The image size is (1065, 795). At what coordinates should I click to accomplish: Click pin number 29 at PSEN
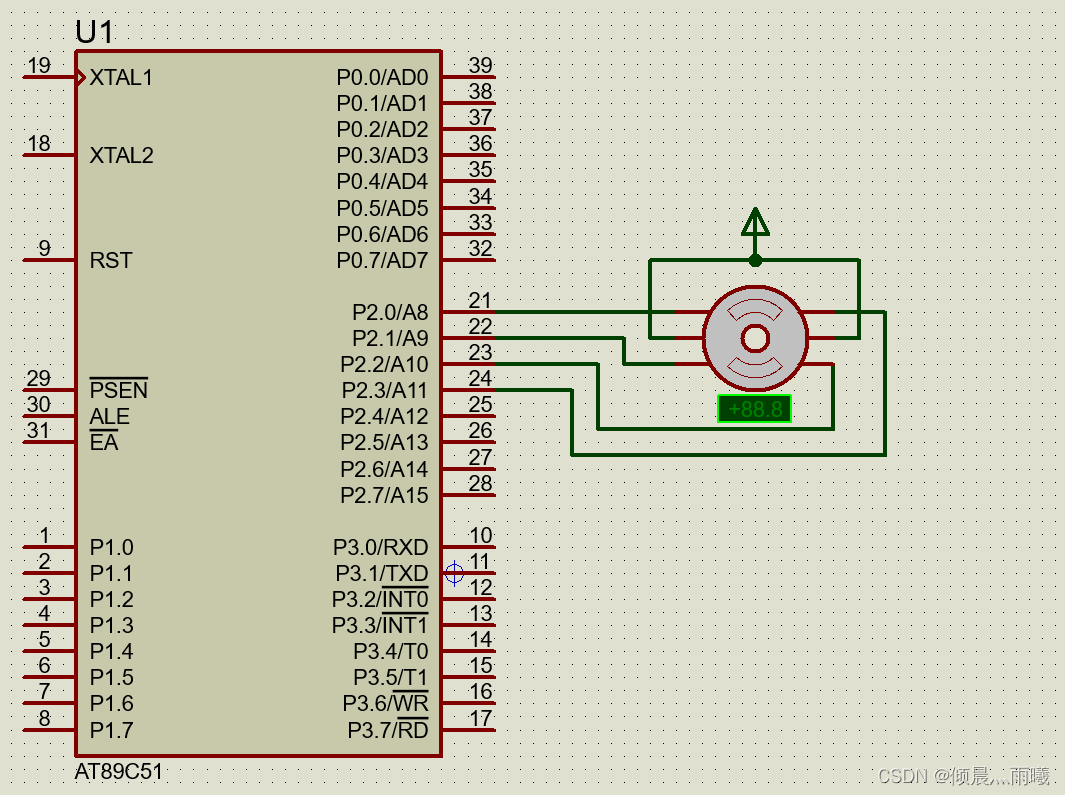tap(39, 378)
